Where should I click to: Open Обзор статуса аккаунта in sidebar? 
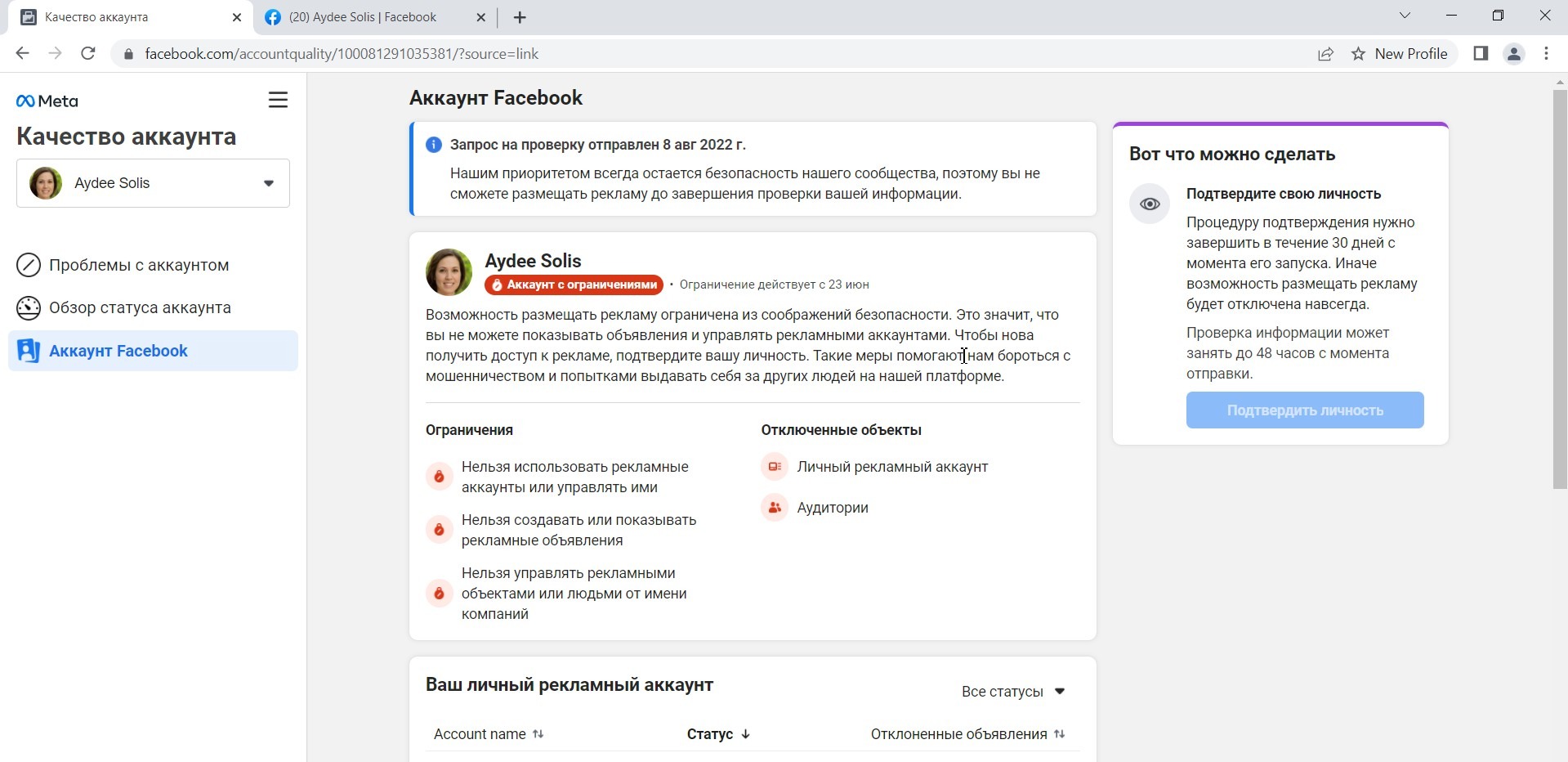[153, 307]
